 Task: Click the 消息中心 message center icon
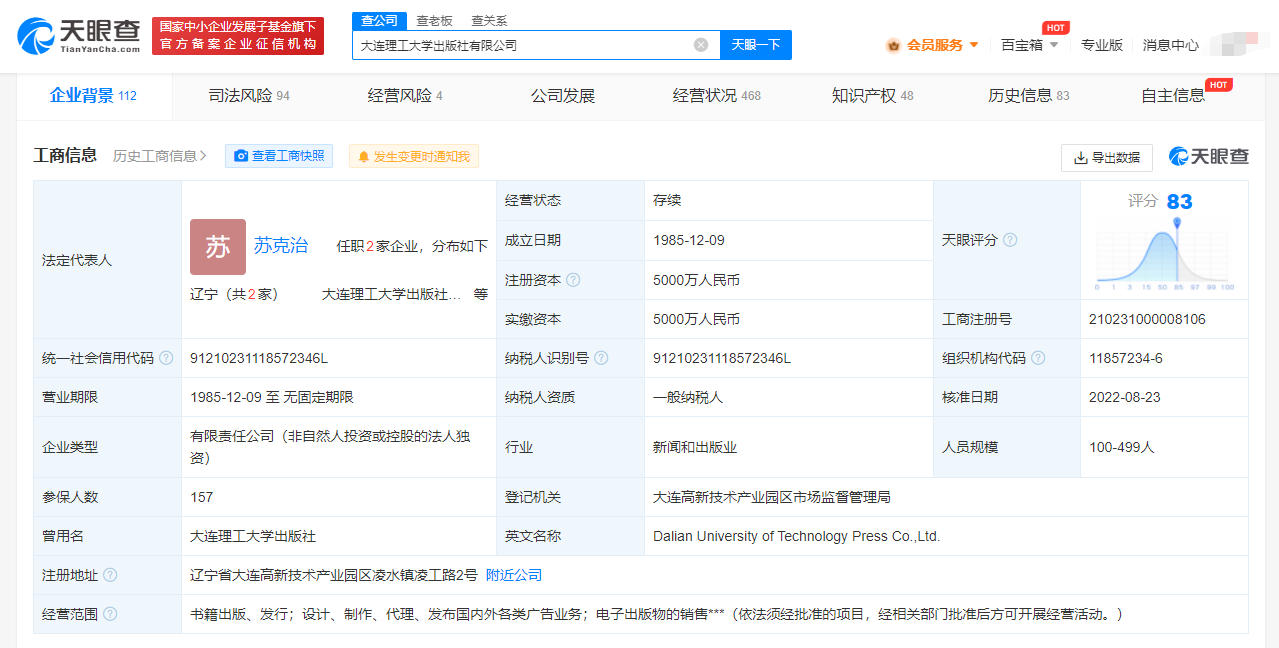[1170, 45]
